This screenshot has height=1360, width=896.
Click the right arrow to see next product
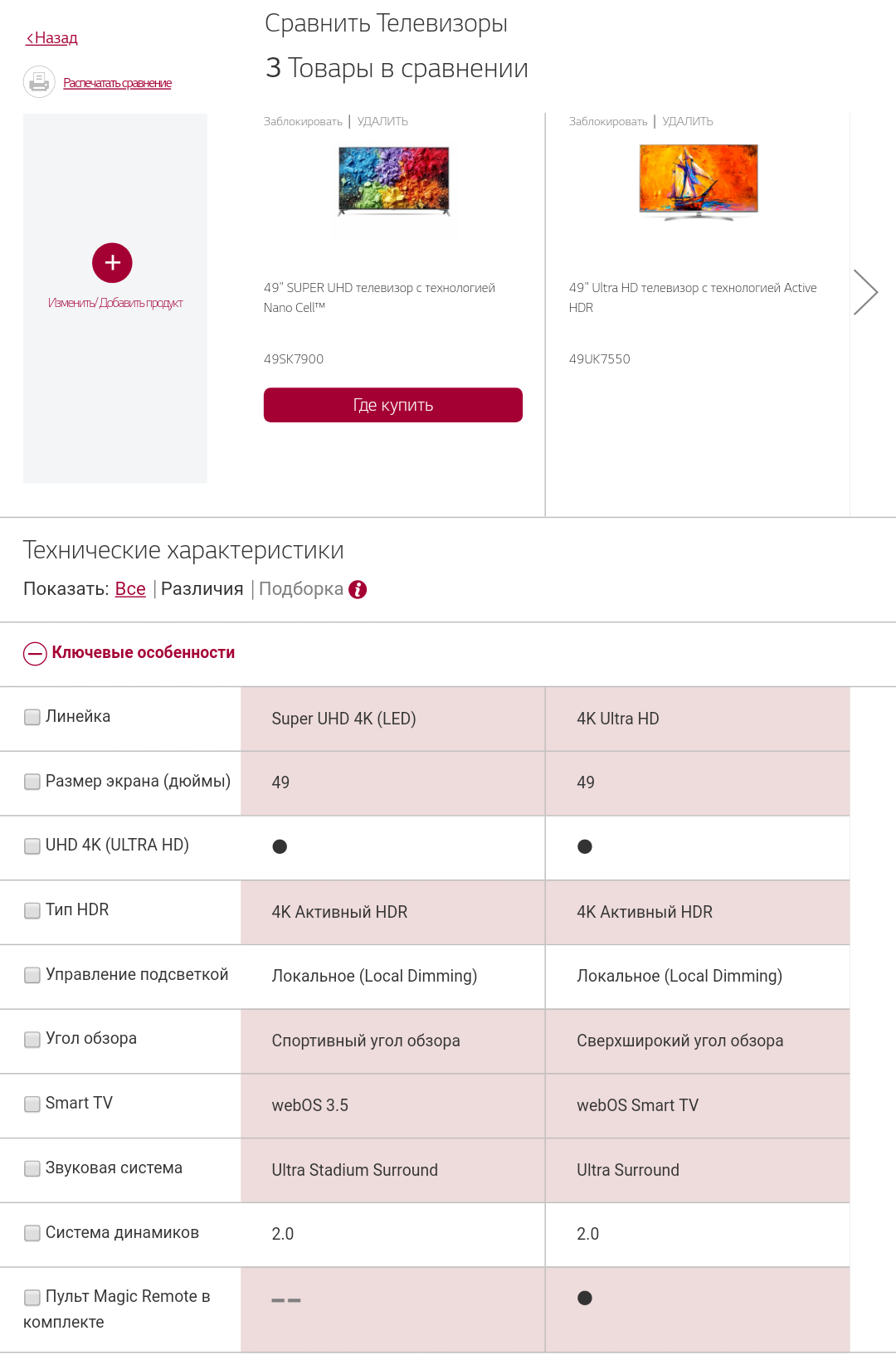click(x=865, y=292)
